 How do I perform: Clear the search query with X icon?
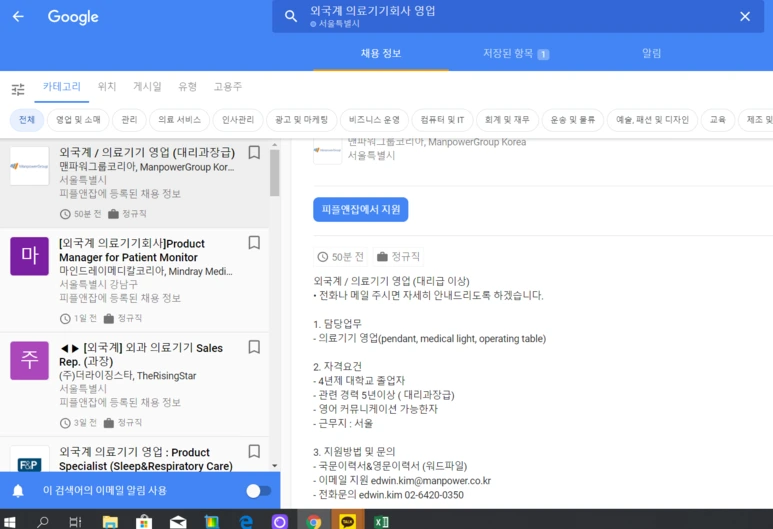[745, 17]
